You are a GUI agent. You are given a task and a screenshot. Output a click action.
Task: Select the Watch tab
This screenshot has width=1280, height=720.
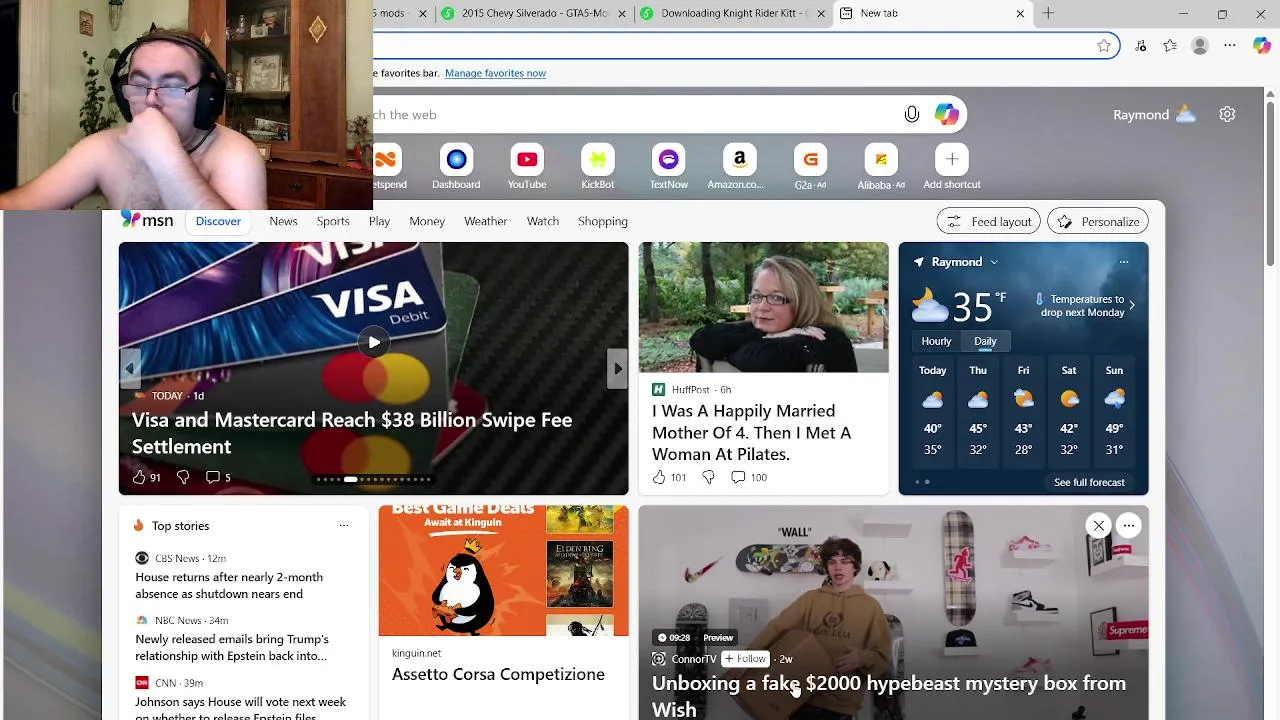[543, 221]
